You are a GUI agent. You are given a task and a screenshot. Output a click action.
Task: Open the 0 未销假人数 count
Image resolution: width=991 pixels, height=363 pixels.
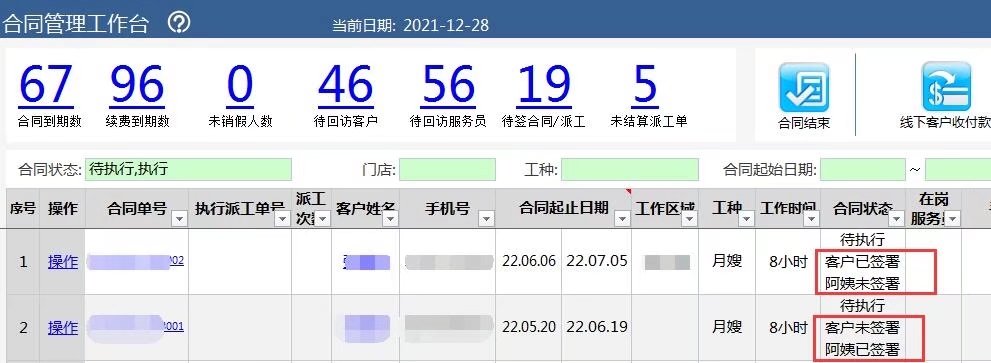pos(240,85)
